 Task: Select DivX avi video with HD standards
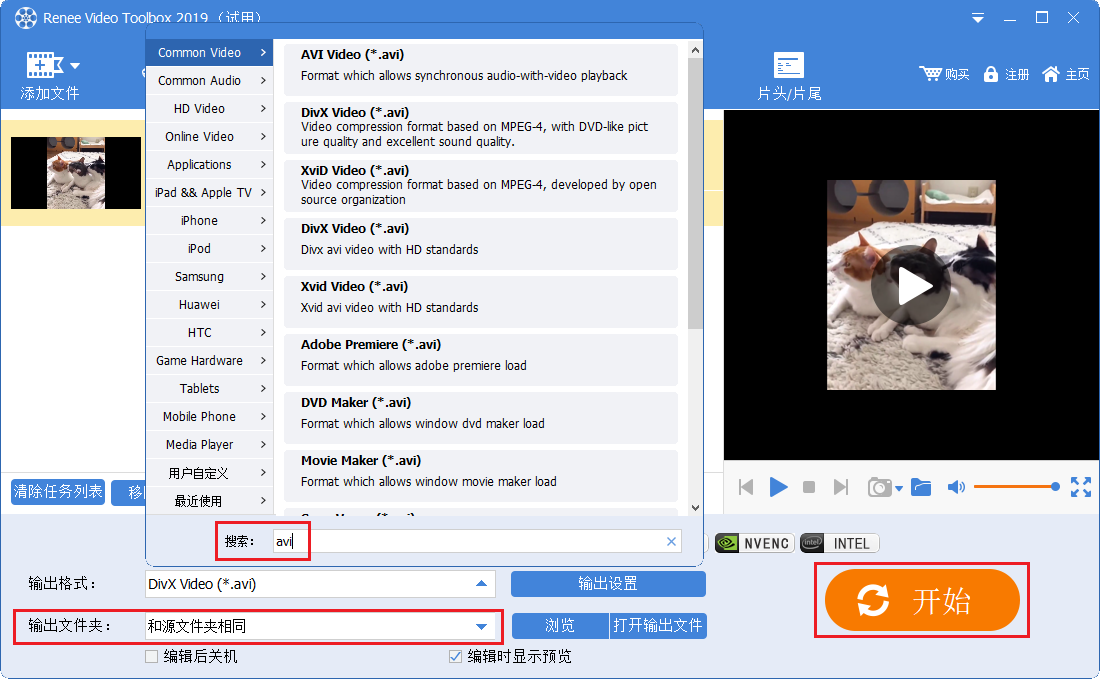click(481, 244)
